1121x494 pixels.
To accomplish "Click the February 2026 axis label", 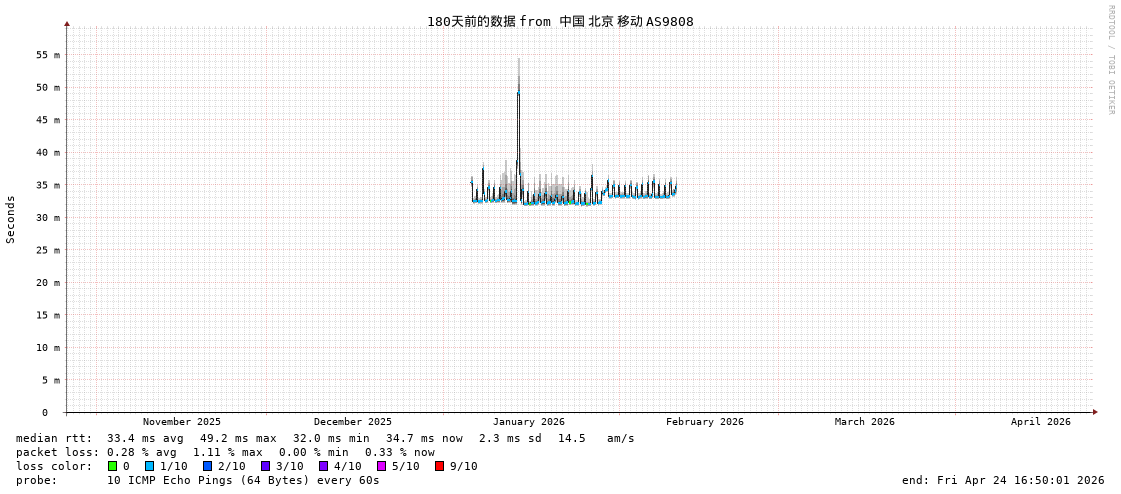I will (x=705, y=422).
